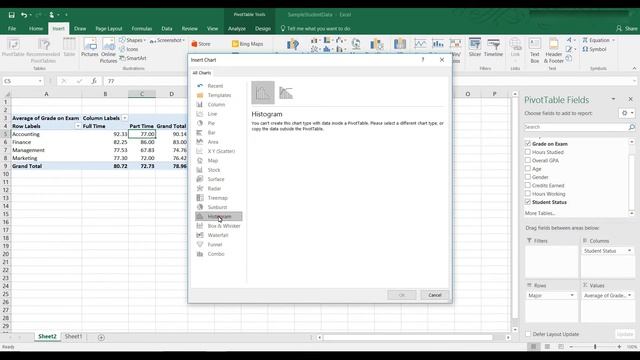Screen dimensions: 640x360
Task: Check the Hours Studied field
Action: click(528, 152)
